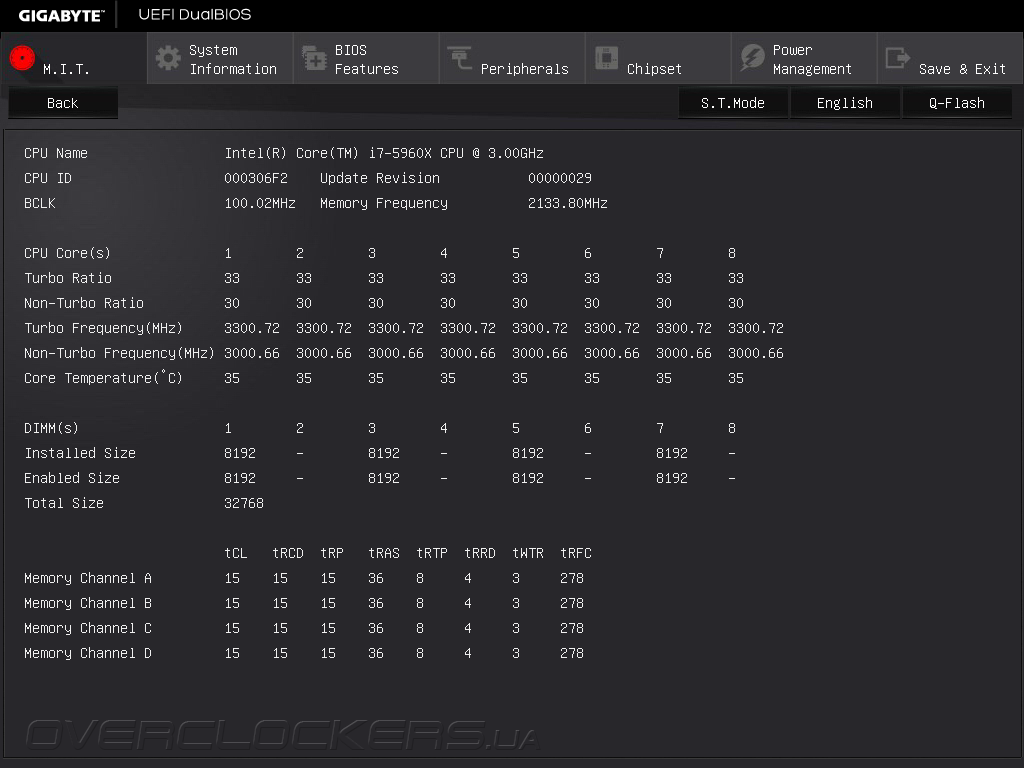This screenshot has height=768, width=1024.
Task: Open Power Management tab
Action: point(804,59)
